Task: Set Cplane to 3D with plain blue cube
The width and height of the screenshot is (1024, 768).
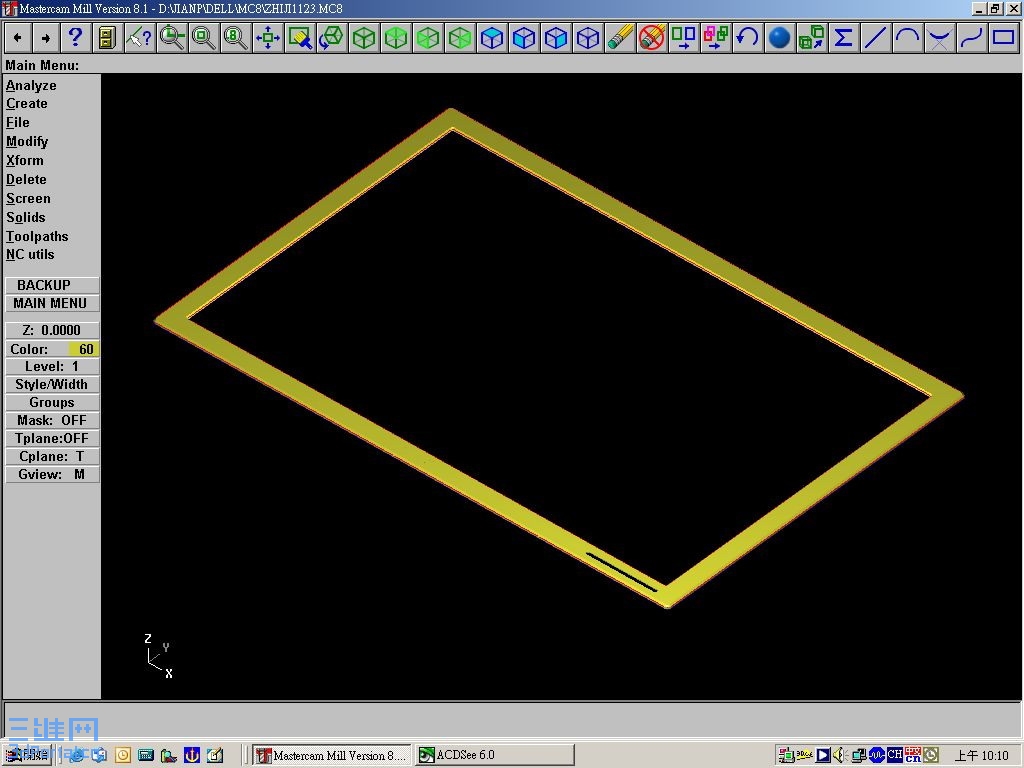Action: (x=588, y=38)
